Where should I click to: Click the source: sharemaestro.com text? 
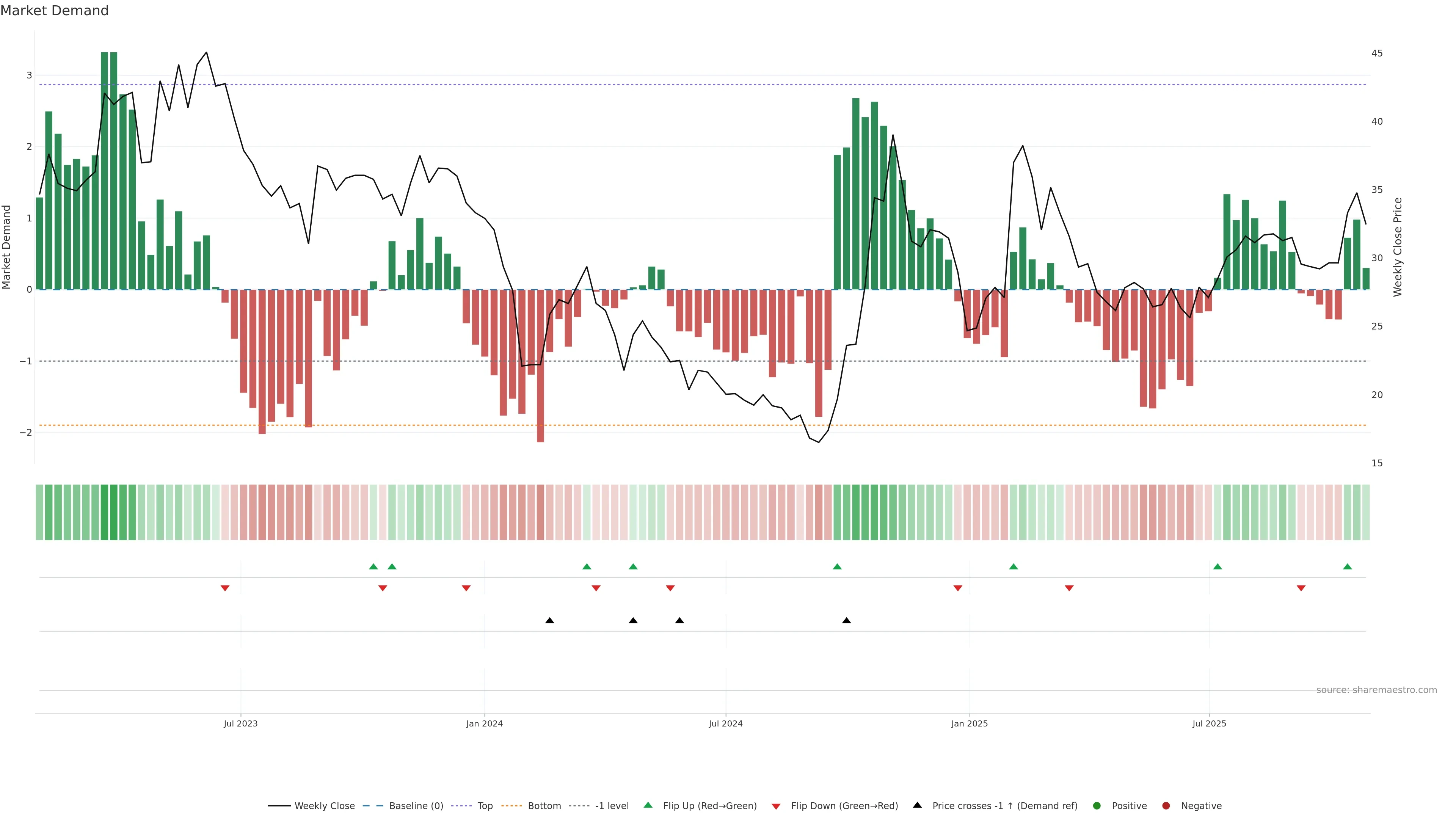[x=1376, y=690]
